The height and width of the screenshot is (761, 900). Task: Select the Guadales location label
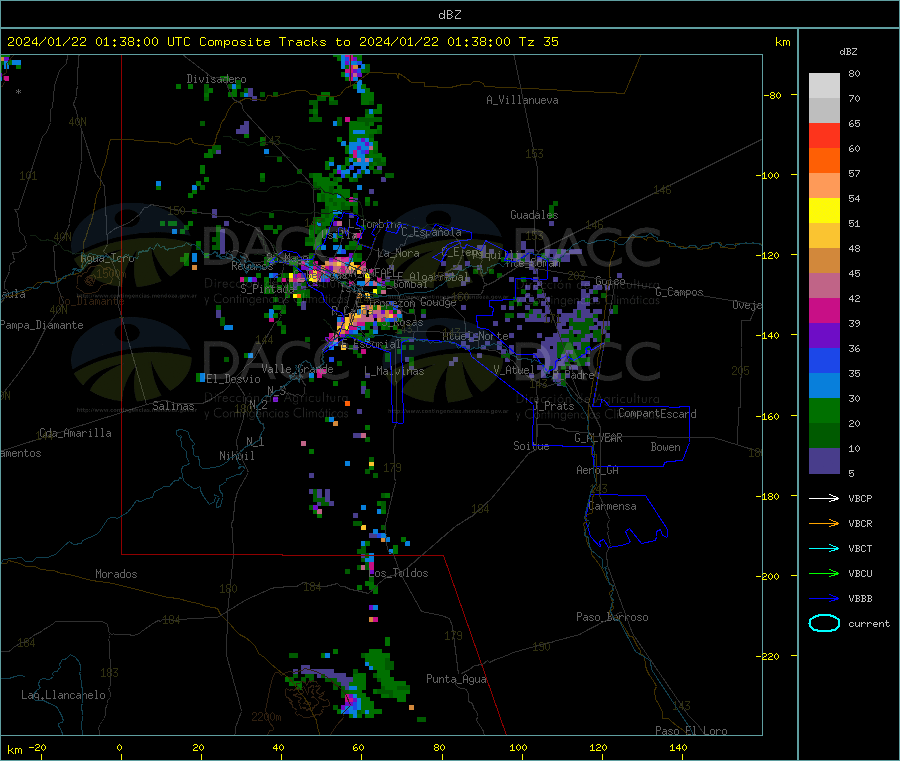point(534,215)
